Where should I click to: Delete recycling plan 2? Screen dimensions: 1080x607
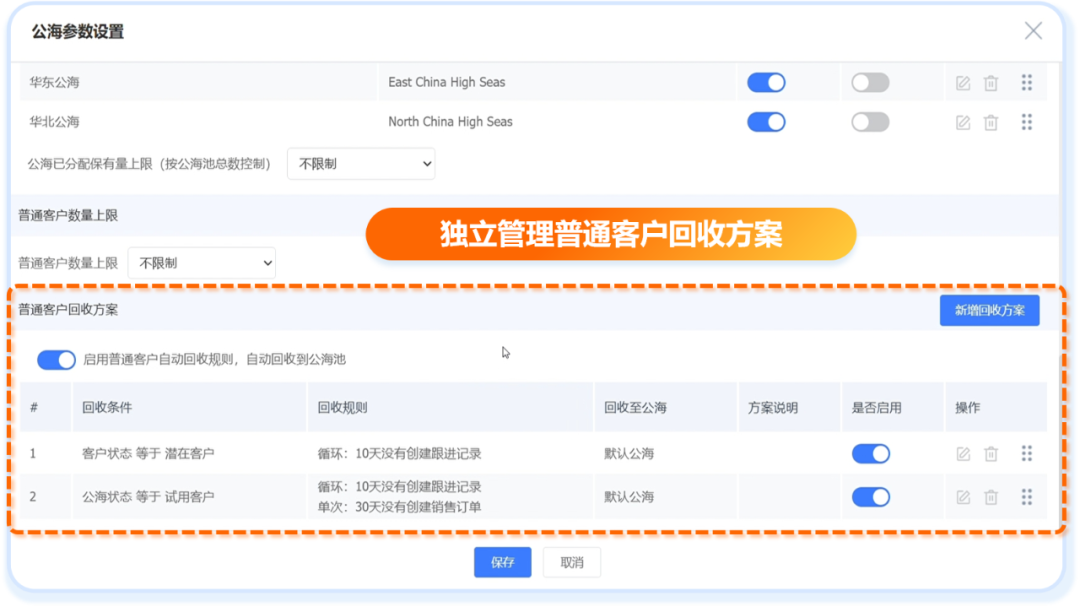[x=991, y=496]
